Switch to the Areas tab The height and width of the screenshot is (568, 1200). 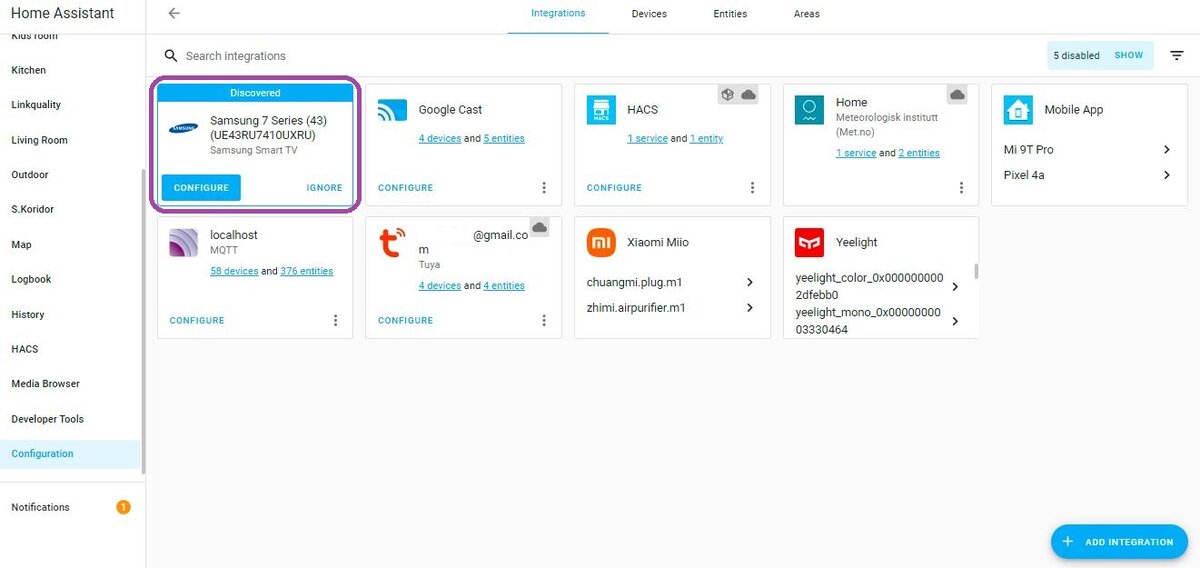coord(807,14)
